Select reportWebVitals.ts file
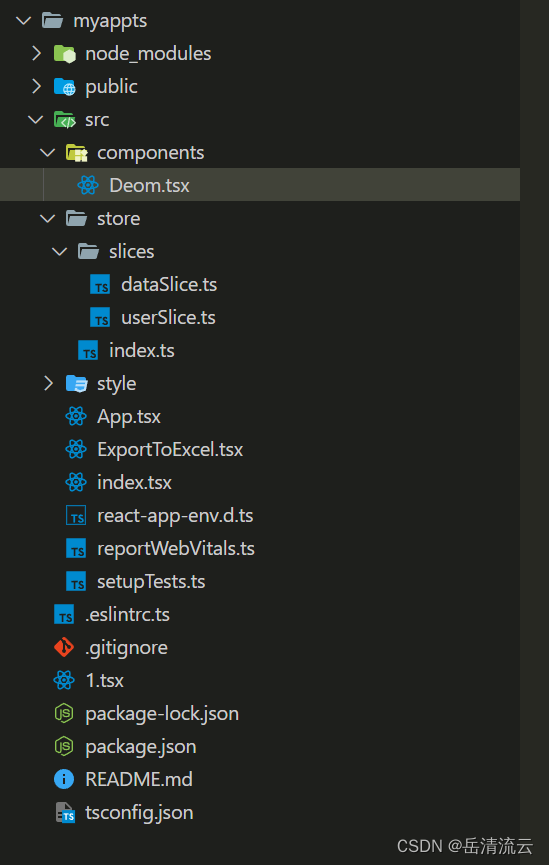Screen dimensions: 549x865 point(175,549)
